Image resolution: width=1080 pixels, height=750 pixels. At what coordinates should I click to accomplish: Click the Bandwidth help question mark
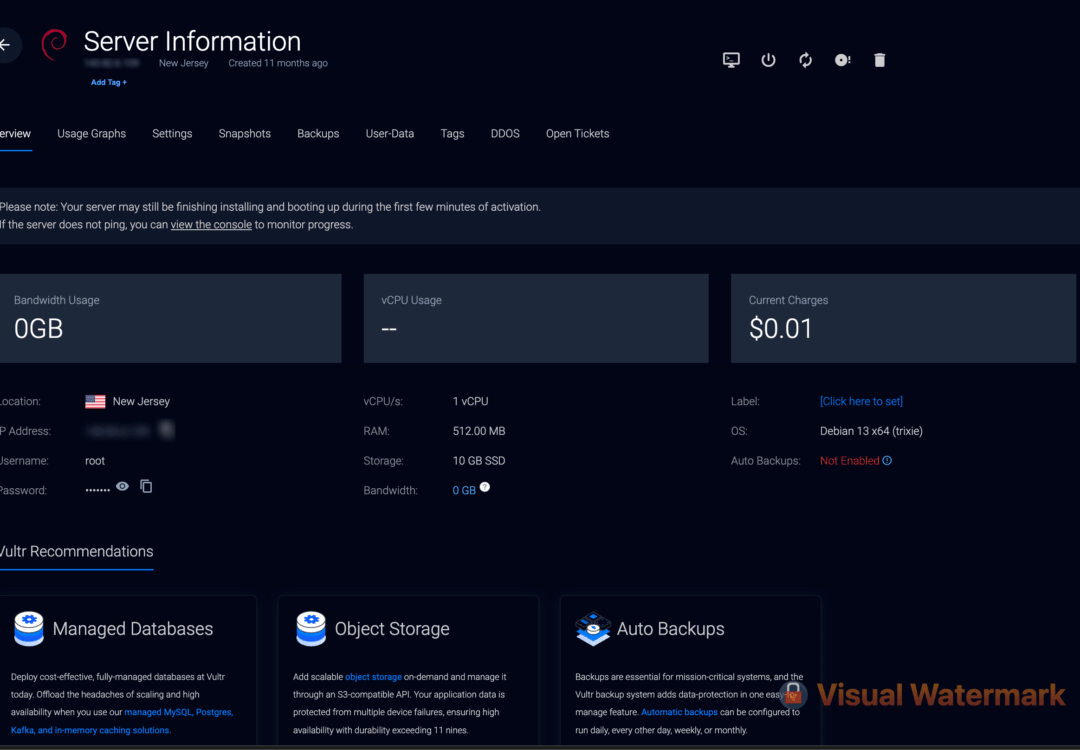[485, 487]
